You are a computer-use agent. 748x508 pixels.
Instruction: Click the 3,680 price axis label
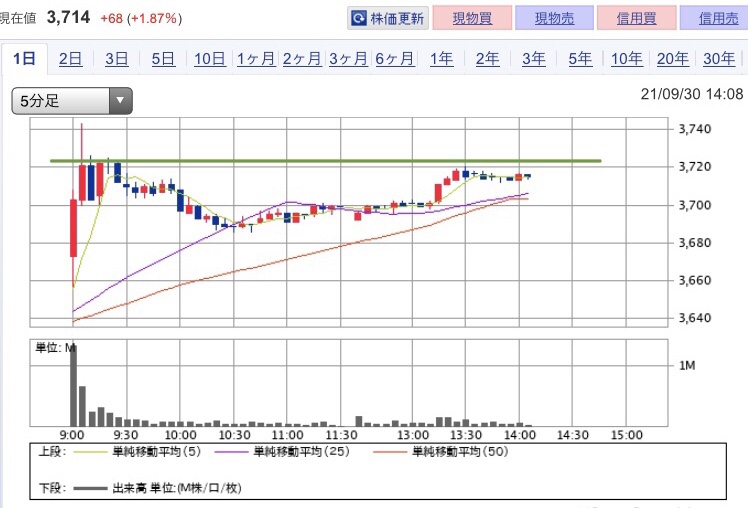[x=695, y=243]
